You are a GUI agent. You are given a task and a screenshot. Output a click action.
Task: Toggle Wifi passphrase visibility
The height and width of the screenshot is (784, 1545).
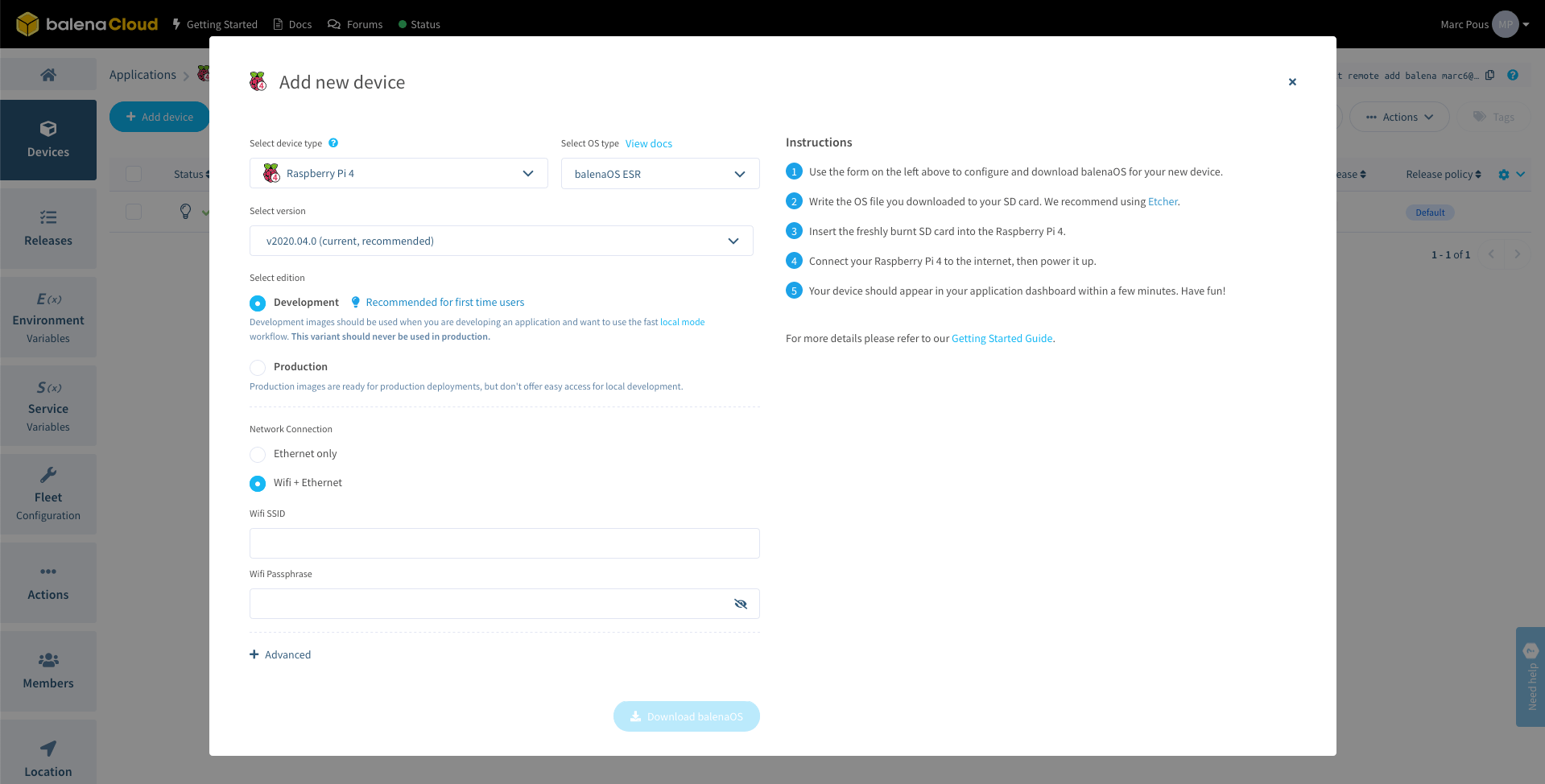pos(740,603)
